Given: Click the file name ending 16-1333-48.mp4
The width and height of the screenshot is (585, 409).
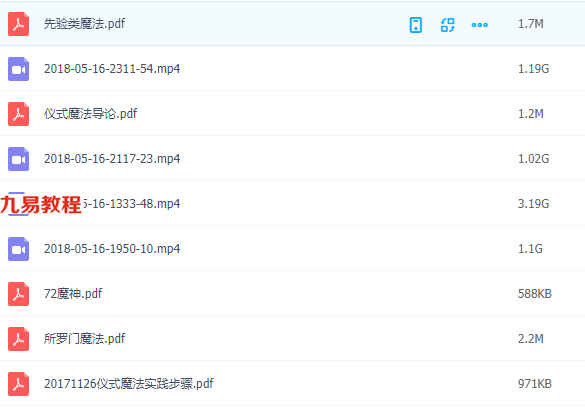Looking at the screenshot, I should (x=131, y=204).
